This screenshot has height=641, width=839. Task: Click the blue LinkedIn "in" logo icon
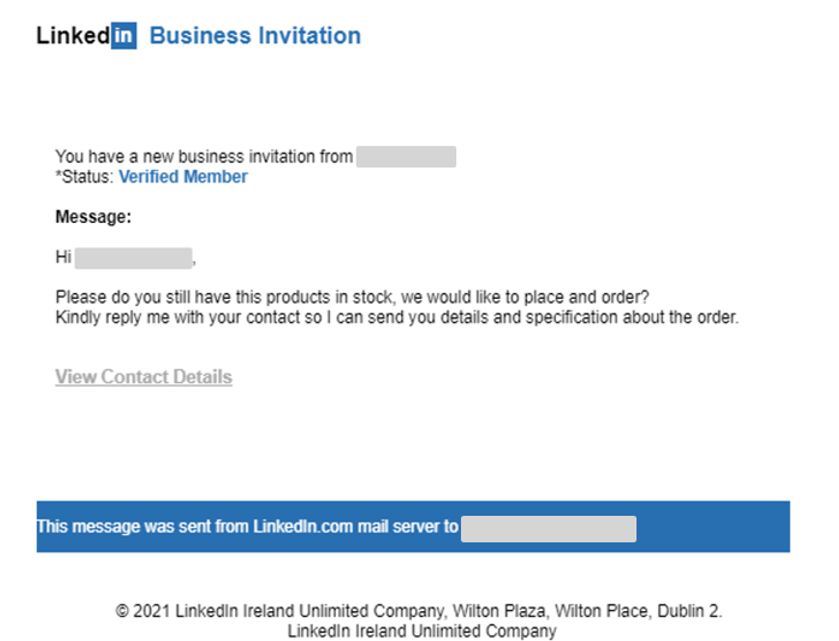124,36
